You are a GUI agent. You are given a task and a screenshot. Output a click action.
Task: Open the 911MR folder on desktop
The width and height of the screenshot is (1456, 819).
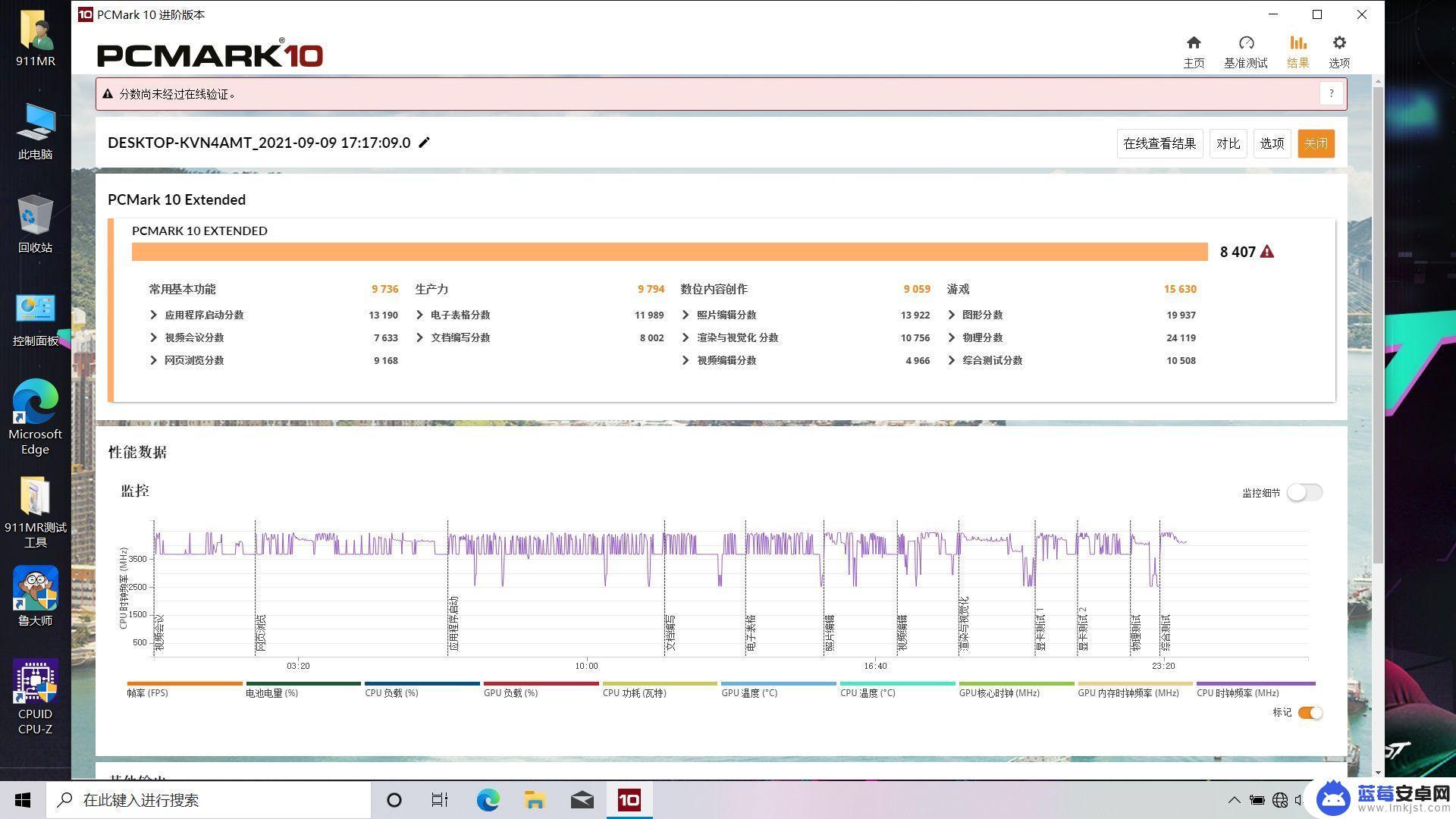(x=36, y=38)
